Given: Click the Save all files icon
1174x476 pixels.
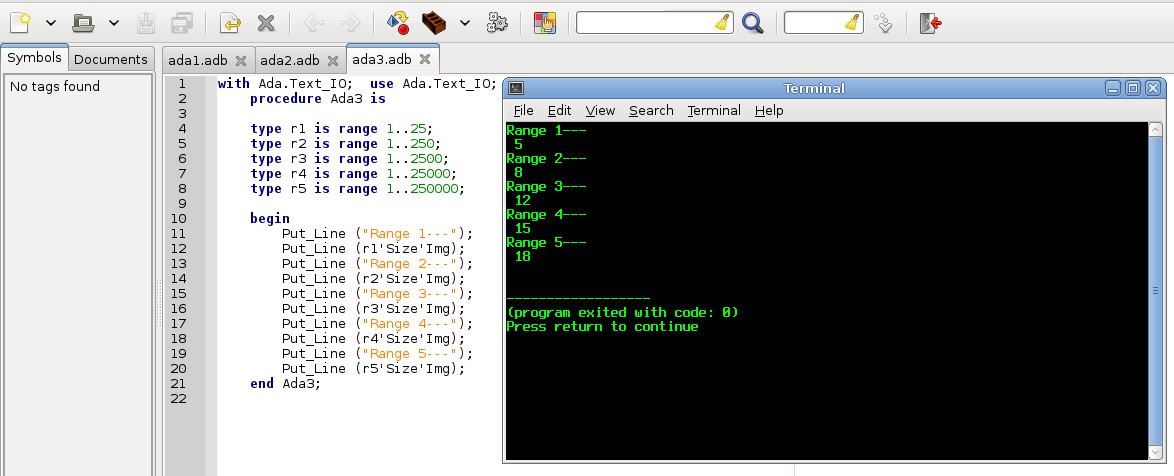Looking at the screenshot, I should [182, 22].
